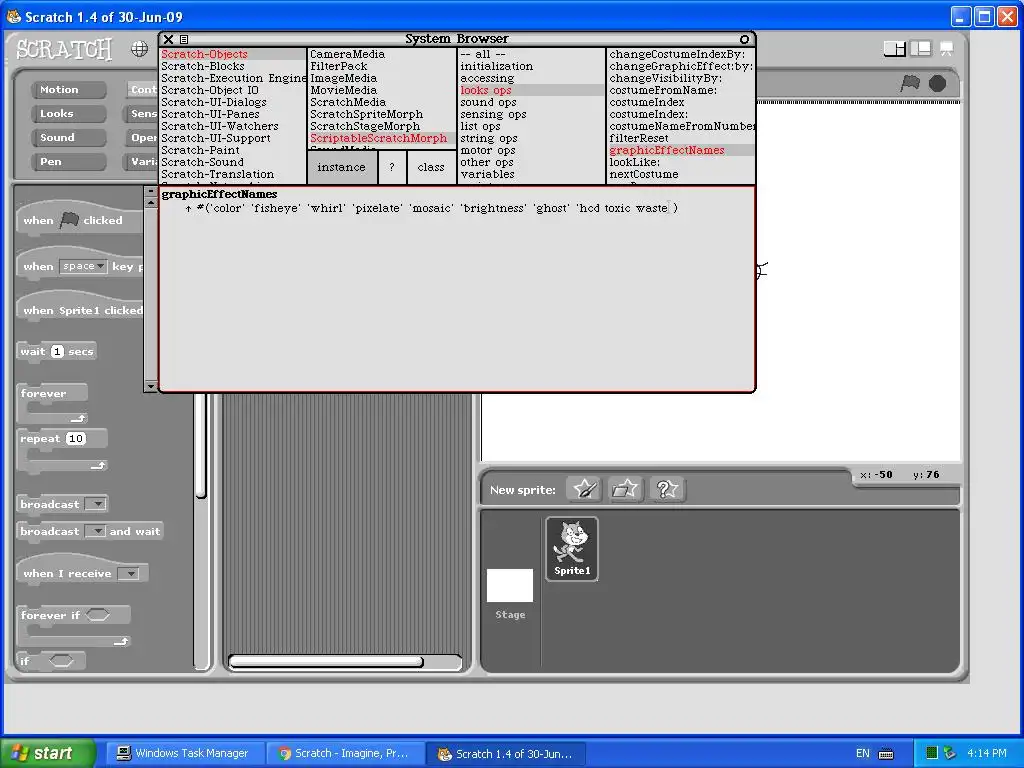Click the number field in wait block
This screenshot has height=768, width=1024.
point(57,351)
